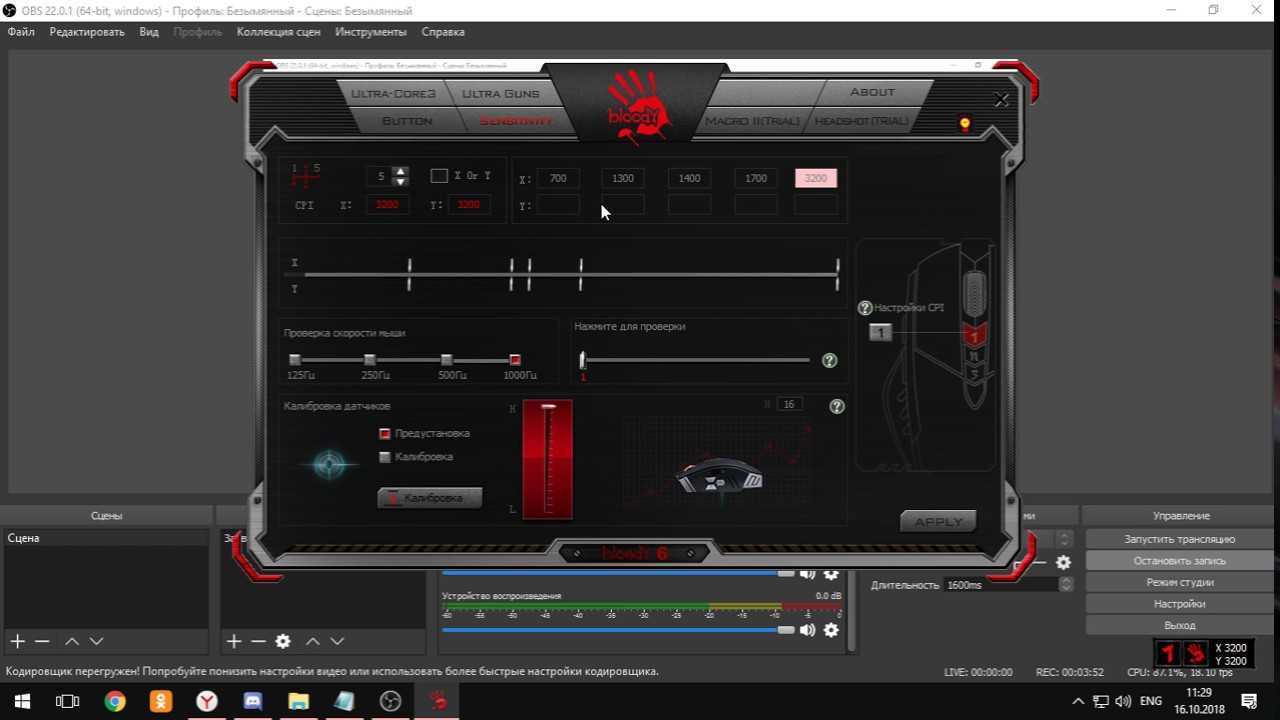Select the highlighted 3200 CPI preset
1280x720 pixels.
tap(816, 178)
